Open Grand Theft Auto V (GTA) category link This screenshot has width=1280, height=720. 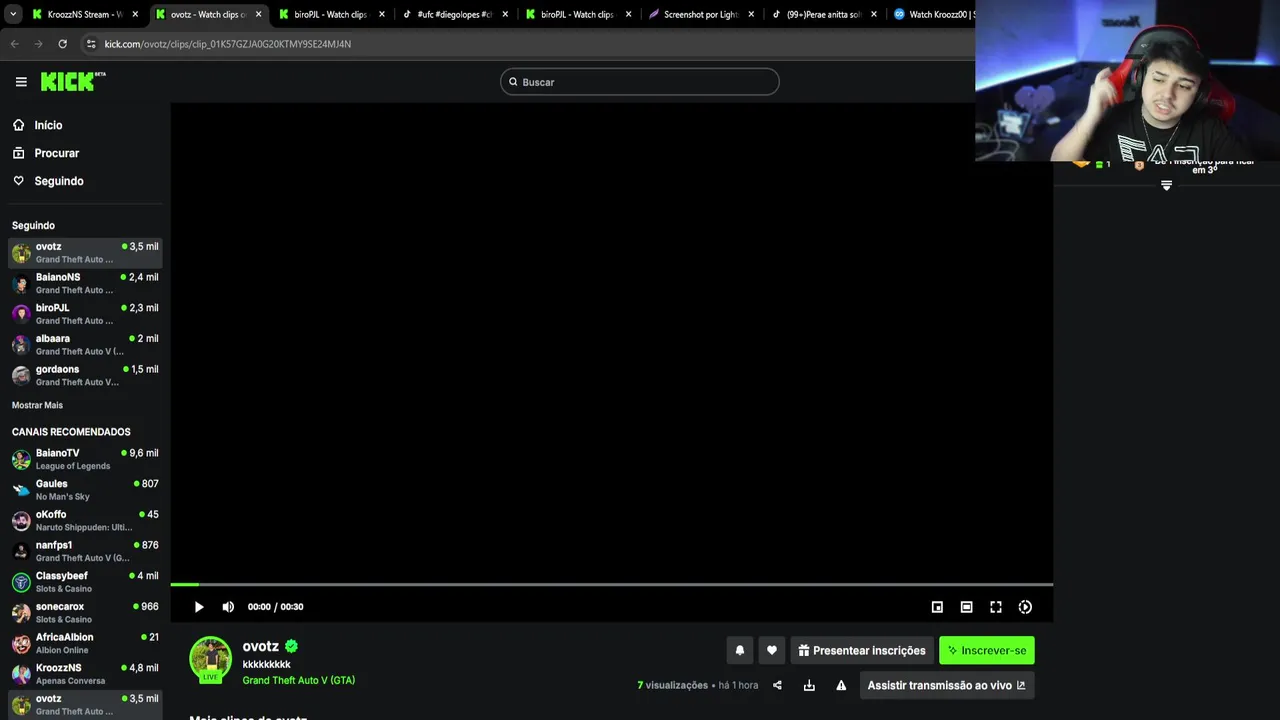point(298,680)
